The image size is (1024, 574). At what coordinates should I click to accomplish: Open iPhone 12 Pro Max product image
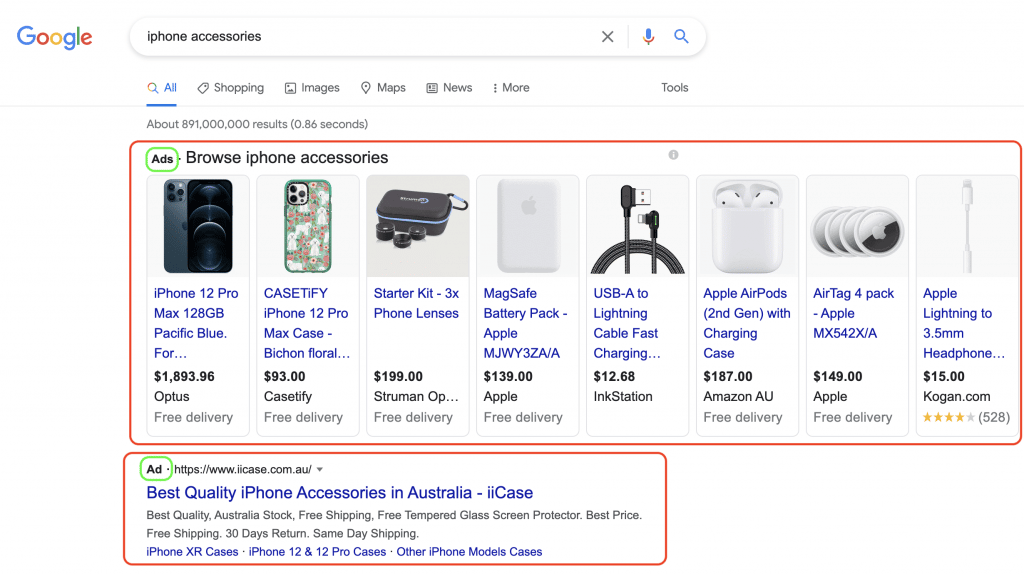(198, 226)
